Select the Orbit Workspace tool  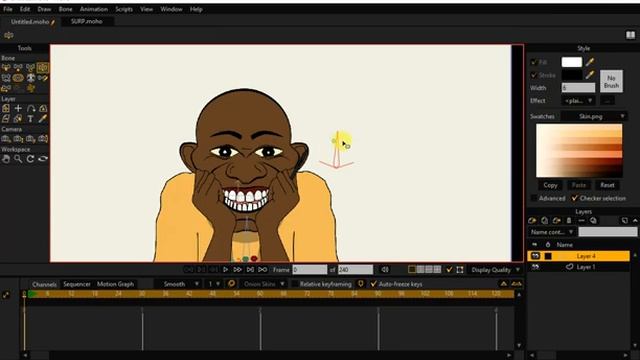pyautogui.click(x=43, y=159)
